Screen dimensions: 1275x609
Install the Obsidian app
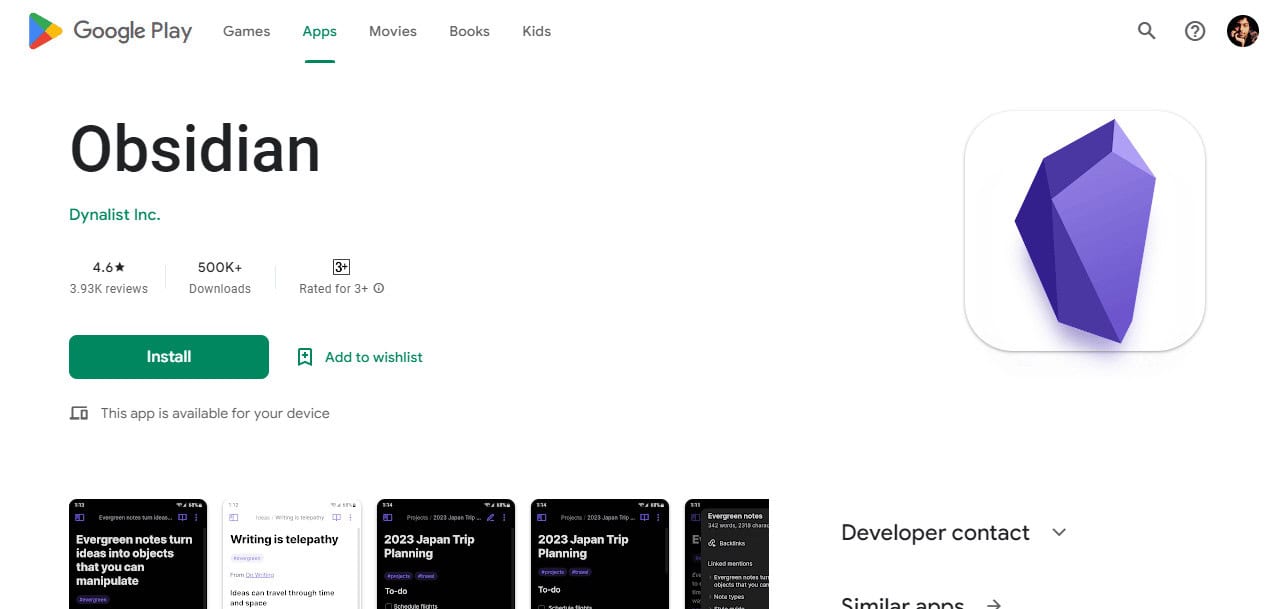169,357
